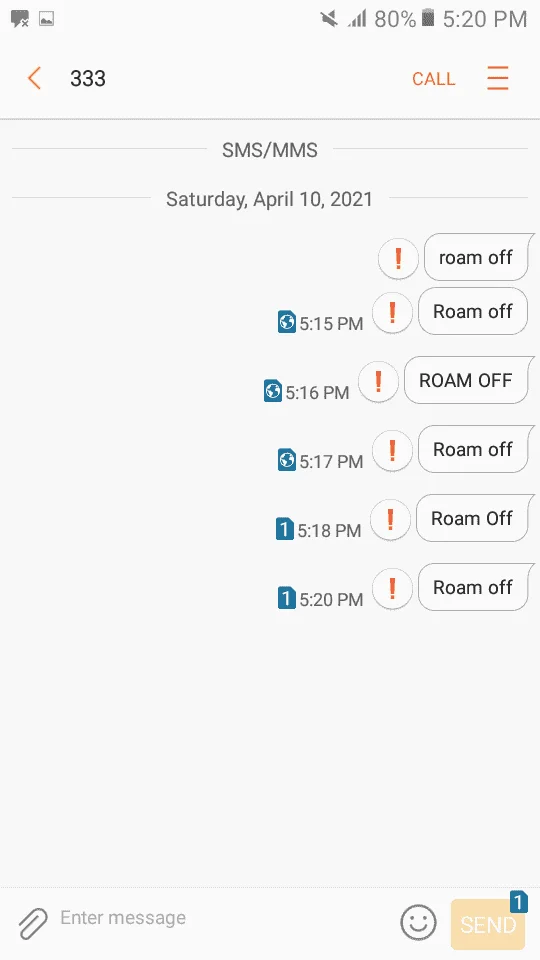Image resolution: width=540 pixels, height=960 pixels.
Task: Tap error icon for the 5:17 PM message
Action: click(x=392, y=450)
